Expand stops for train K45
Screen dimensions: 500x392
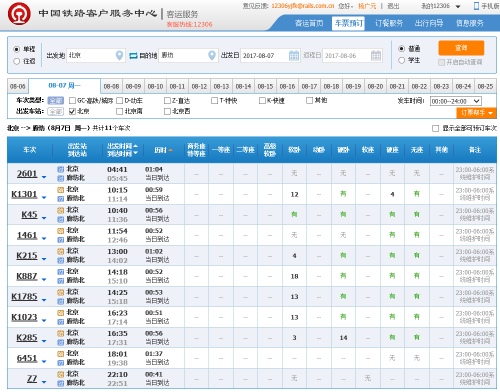pyautogui.click(x=44, y=218)
